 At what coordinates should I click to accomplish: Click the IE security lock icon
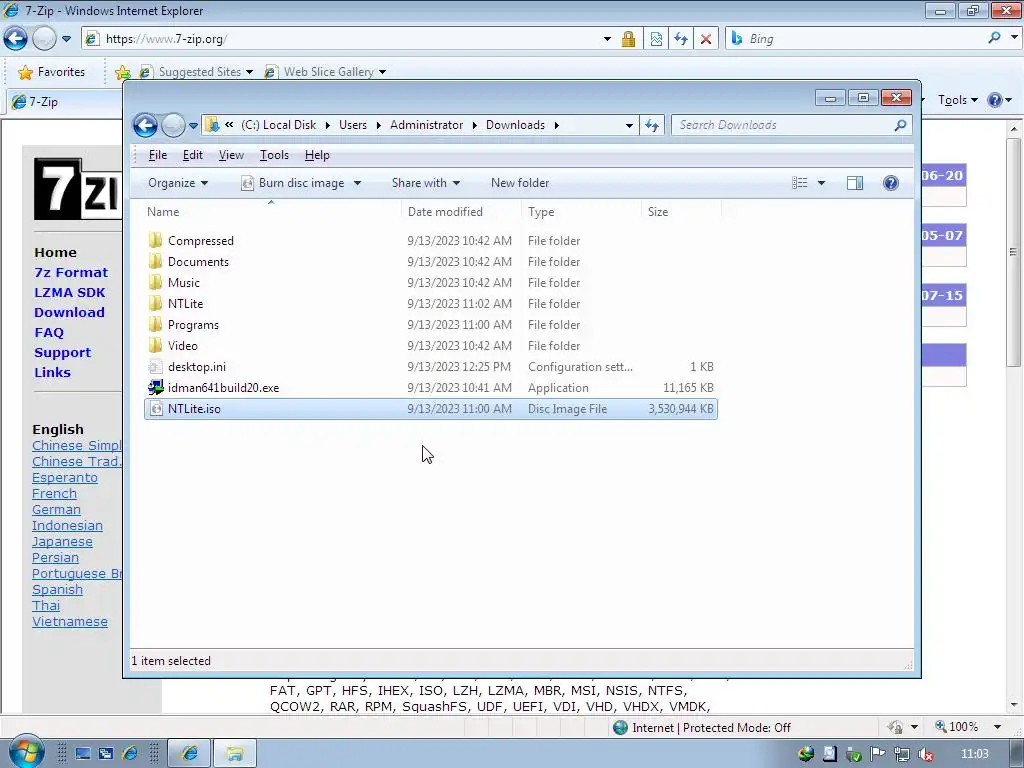click(628, 39)
